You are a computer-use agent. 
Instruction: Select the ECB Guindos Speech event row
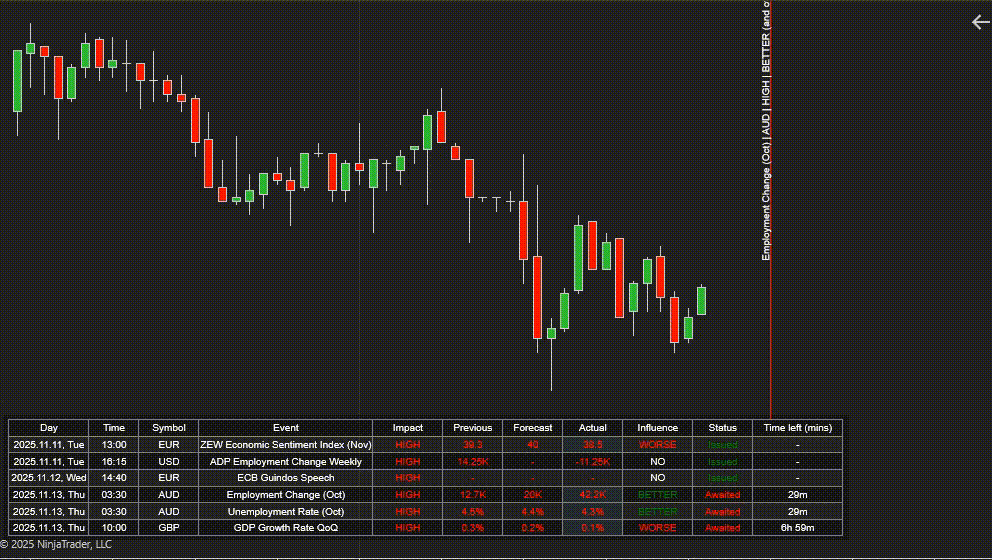[x=286, y=478]
